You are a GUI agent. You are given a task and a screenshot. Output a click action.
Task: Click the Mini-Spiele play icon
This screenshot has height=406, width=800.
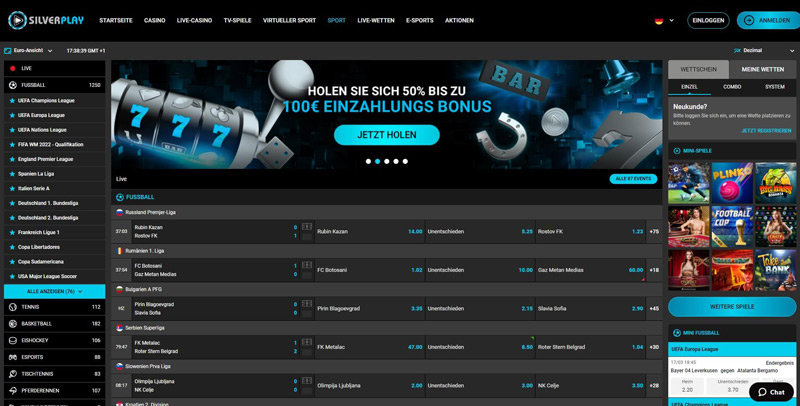(677, 151)
